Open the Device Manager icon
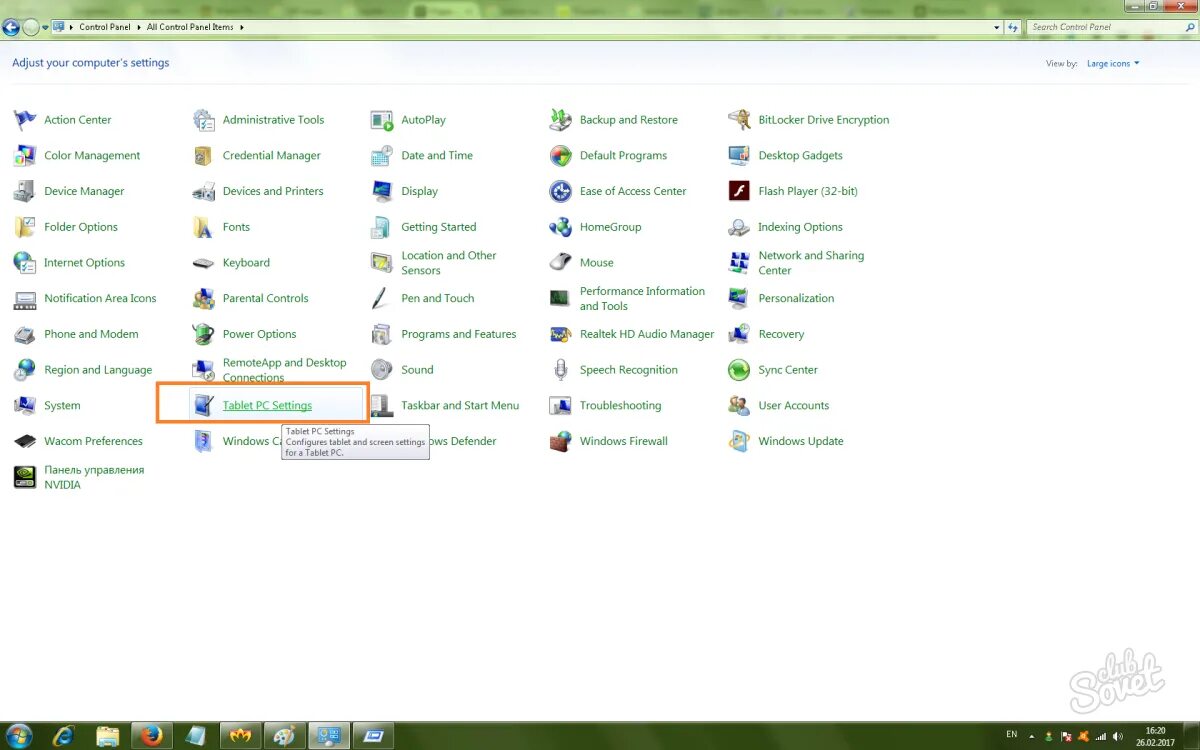Screen dimensions: 1200x750 [x=25, y=191]
